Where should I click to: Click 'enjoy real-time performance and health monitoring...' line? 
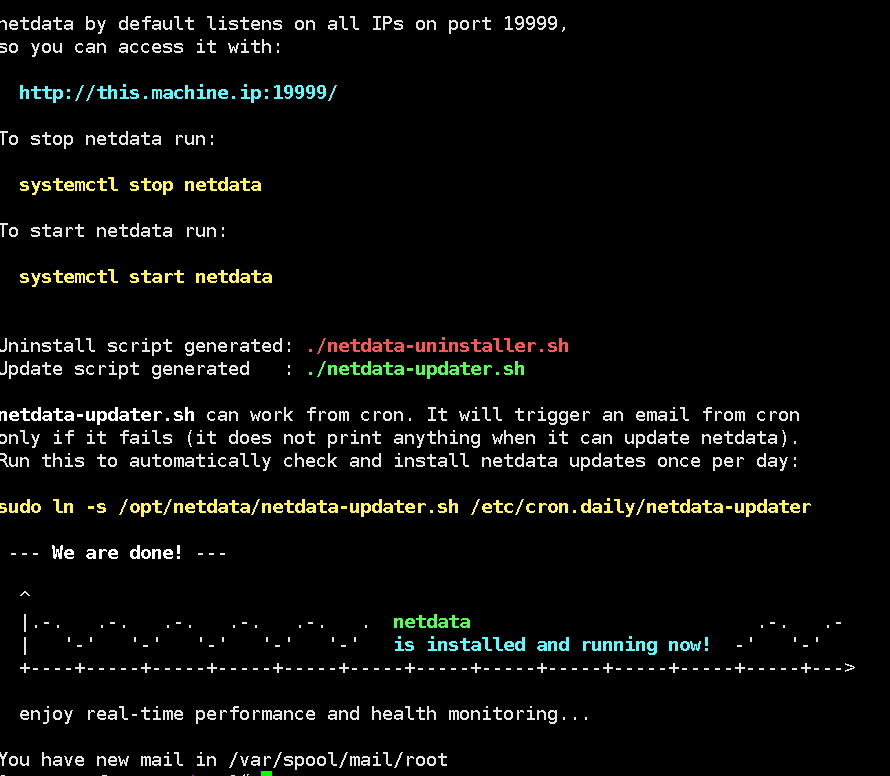coord(304,714)
